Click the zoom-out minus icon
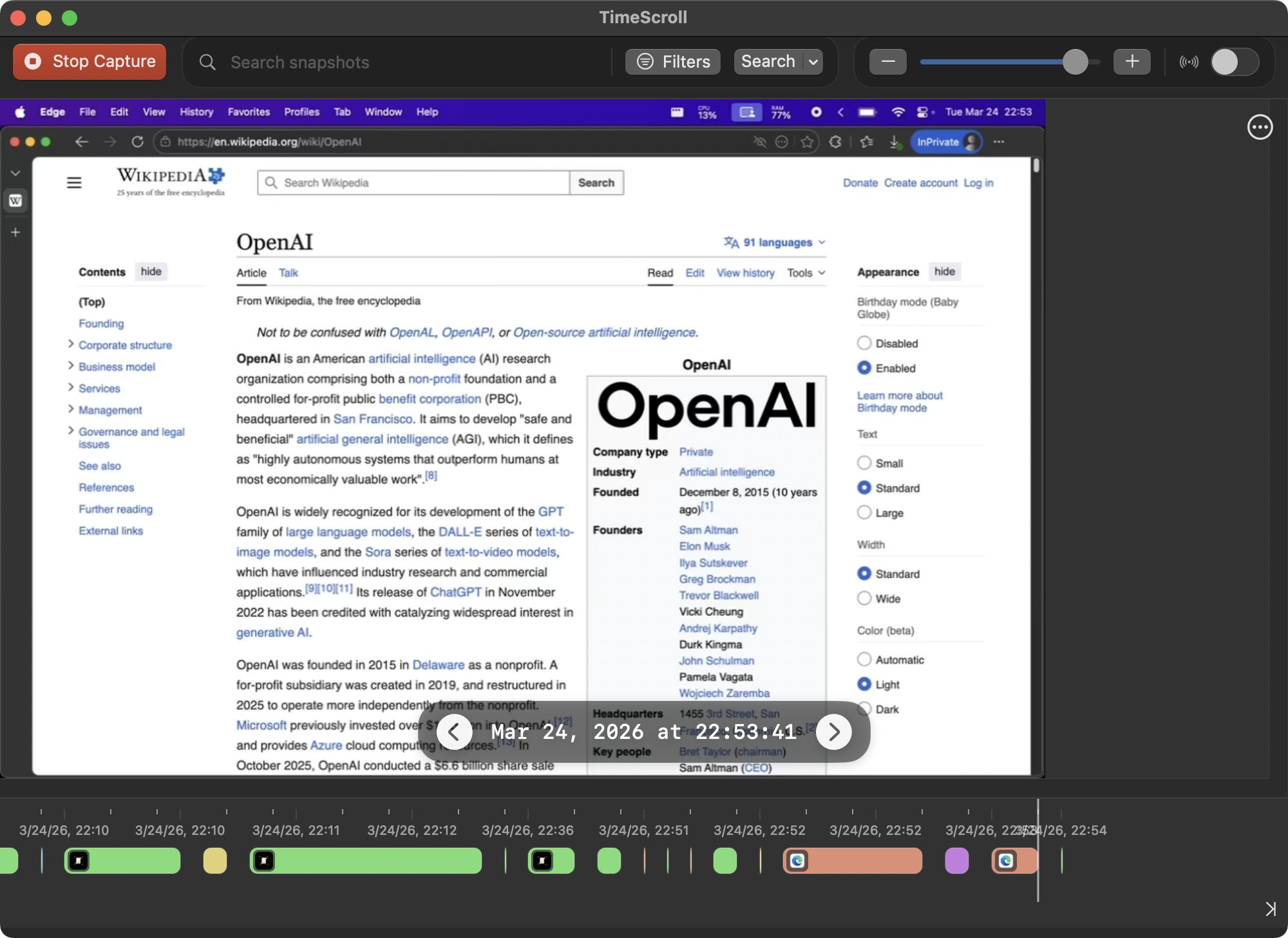The width and height of the screenshot is (1288, 938). (x=887, y=61)
